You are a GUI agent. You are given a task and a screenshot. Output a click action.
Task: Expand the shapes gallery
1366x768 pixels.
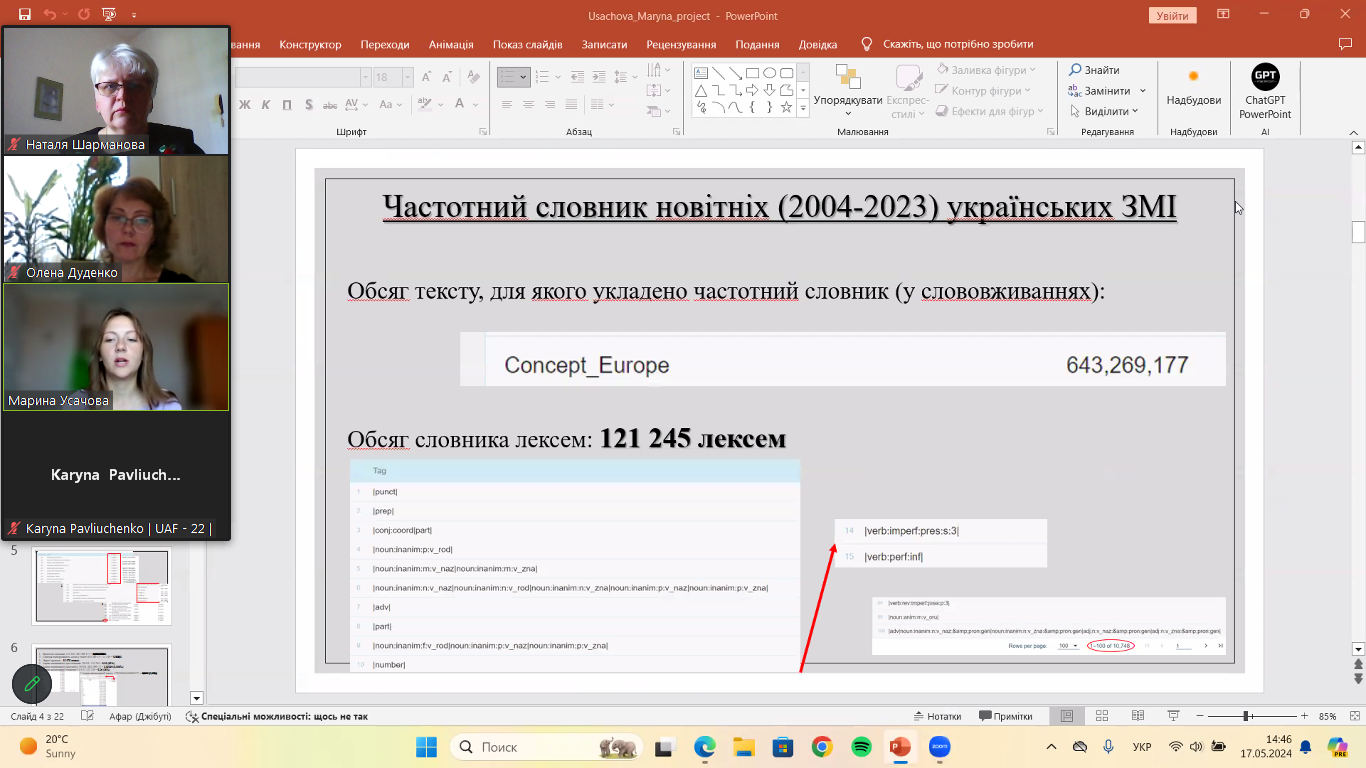[x=803, y=108]
